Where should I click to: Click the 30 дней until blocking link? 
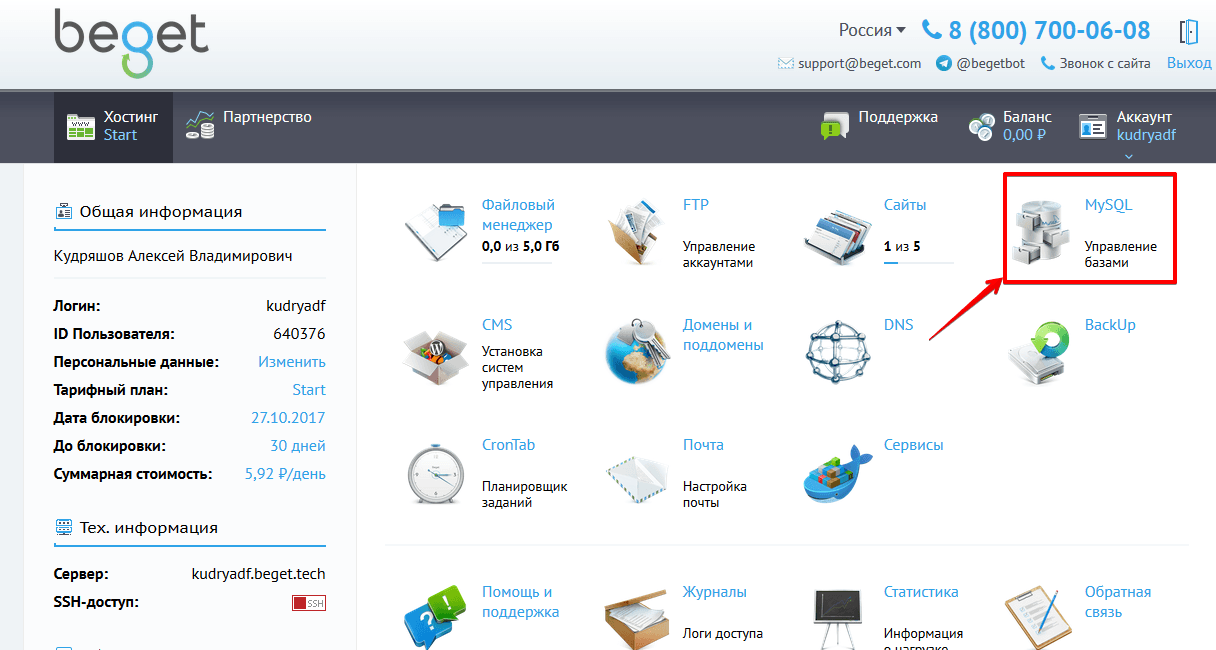298,446
